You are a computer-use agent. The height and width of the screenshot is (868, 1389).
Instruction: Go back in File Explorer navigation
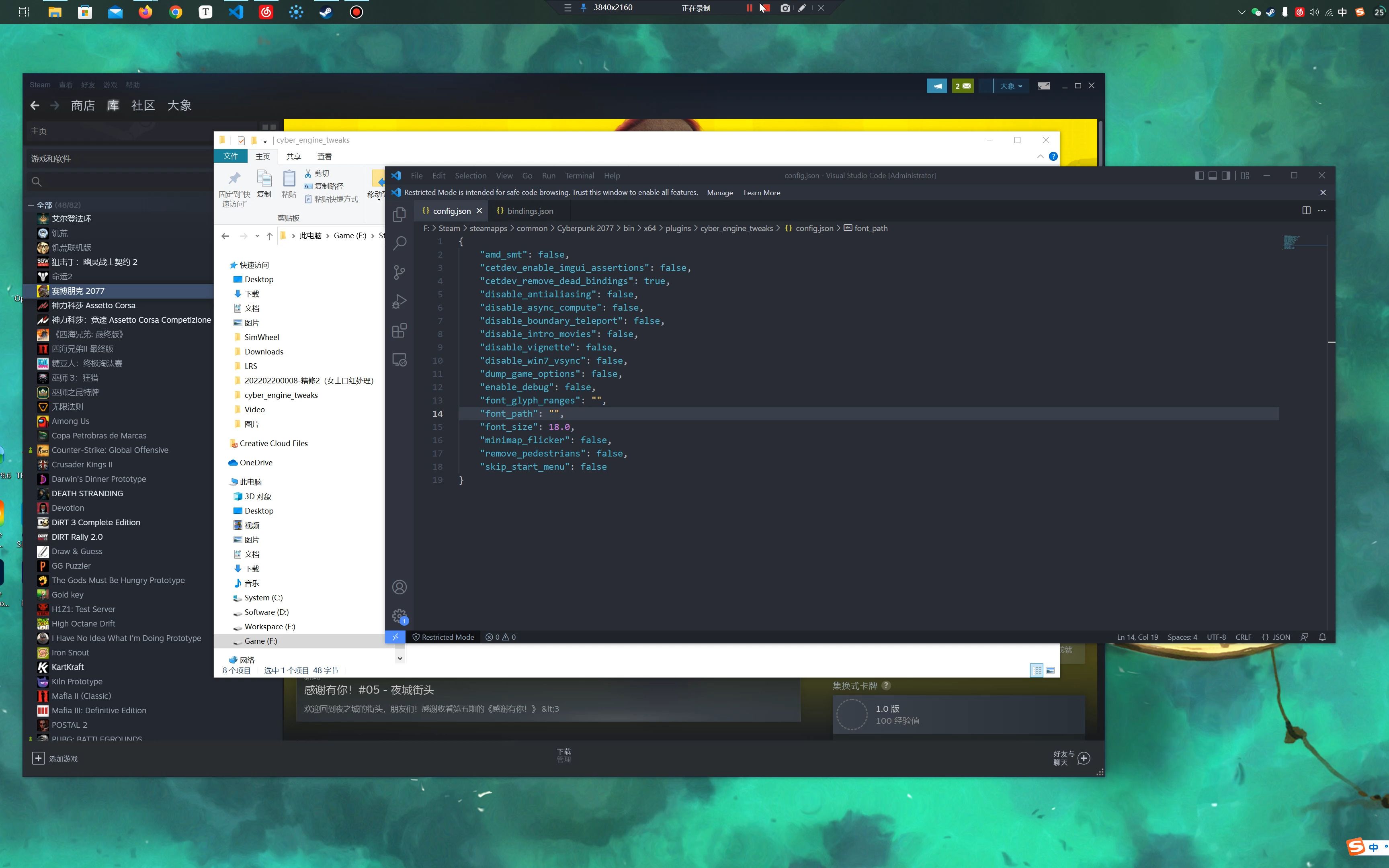225,236
